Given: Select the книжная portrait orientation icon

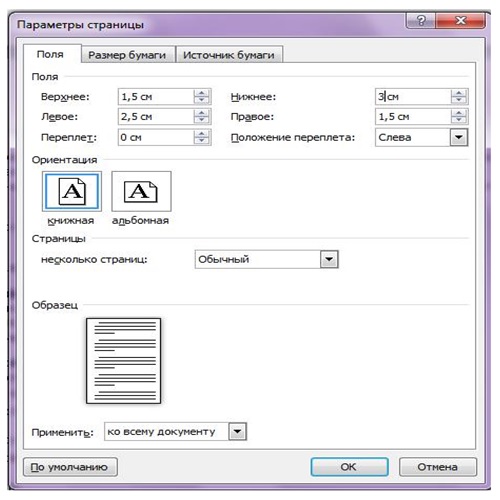Looking at the screenshot, I should 72,191.
